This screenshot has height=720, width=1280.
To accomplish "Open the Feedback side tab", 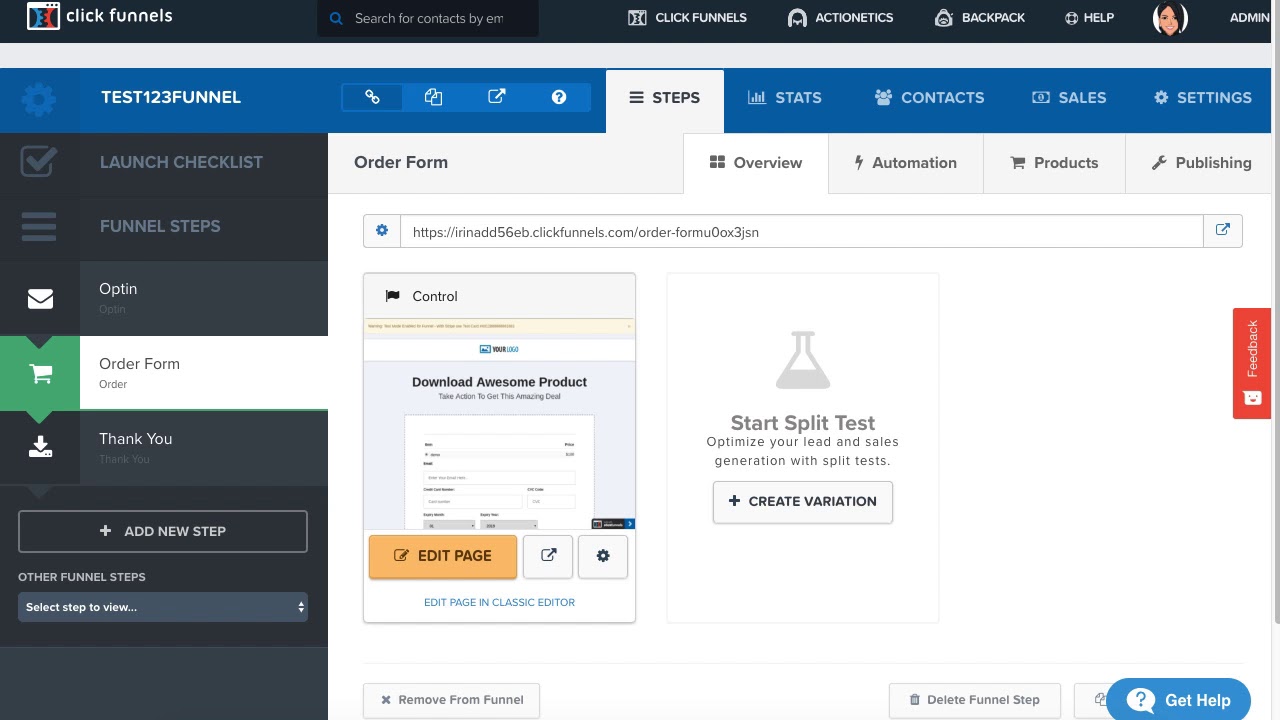I will pyautogui.click(x=1252, y=363).
